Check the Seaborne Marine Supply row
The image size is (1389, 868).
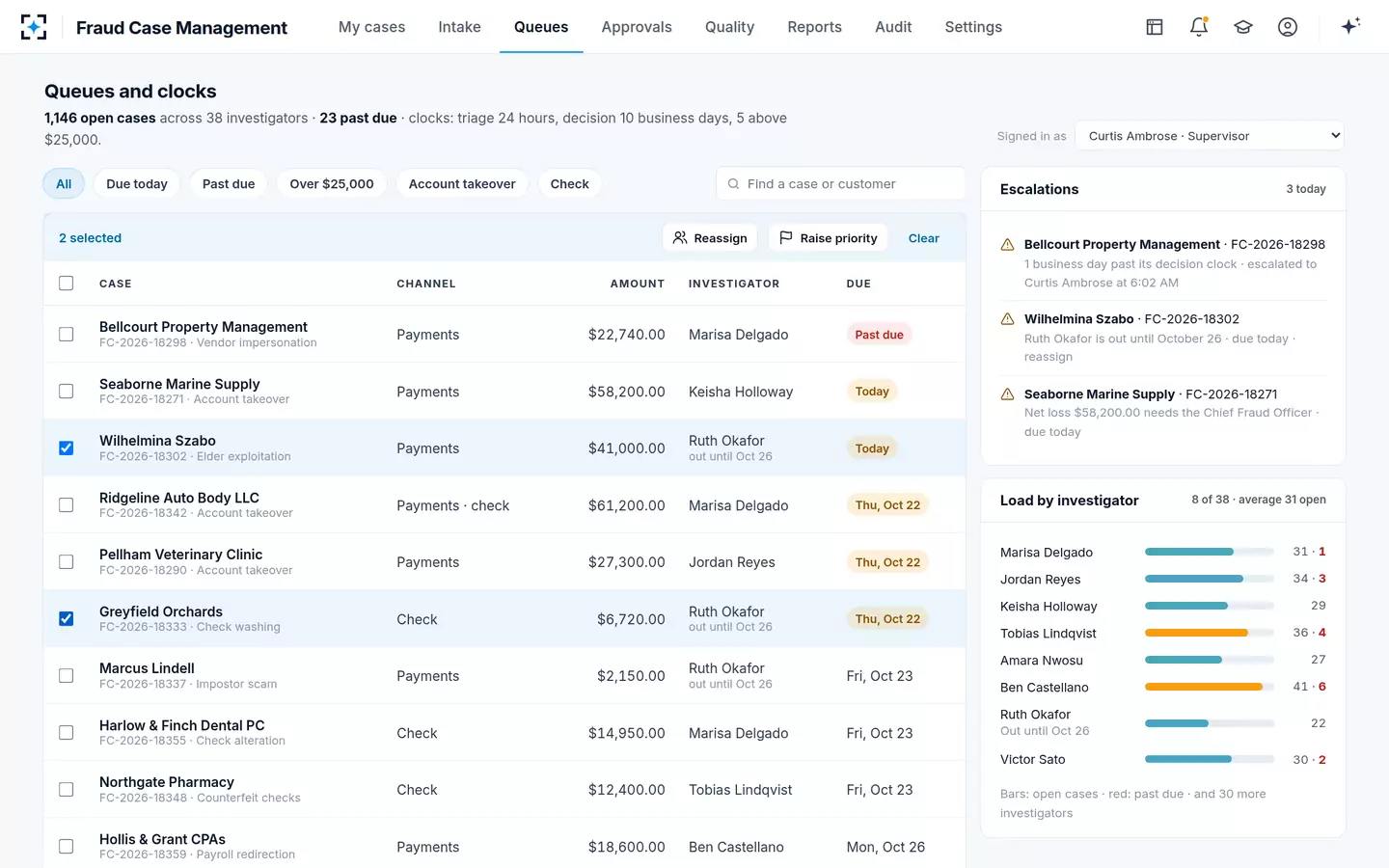tap(66, 391)
